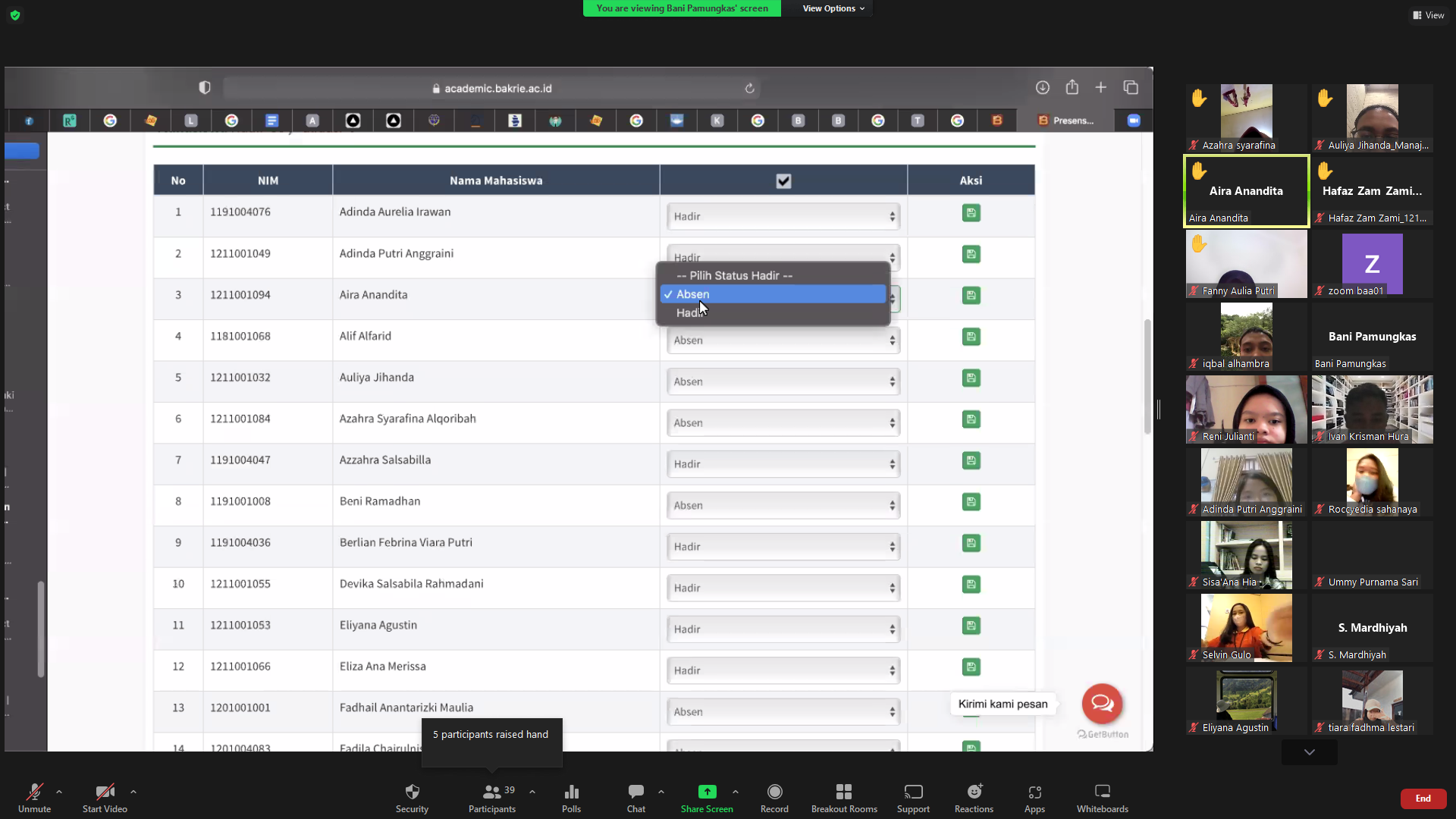Image resolution: width=1456 pixels, height=819 pixels.
Task: Choose '-- Pilih Status Hadir --' option
Action: tap(773, 276)
